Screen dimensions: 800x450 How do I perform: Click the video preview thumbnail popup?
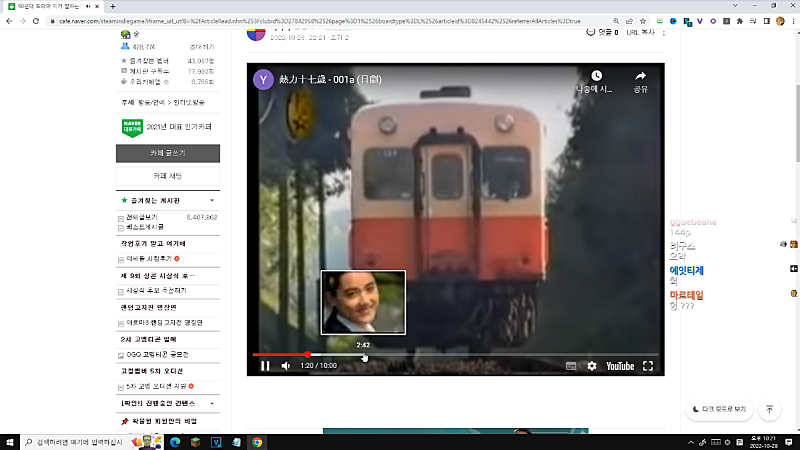363,303
